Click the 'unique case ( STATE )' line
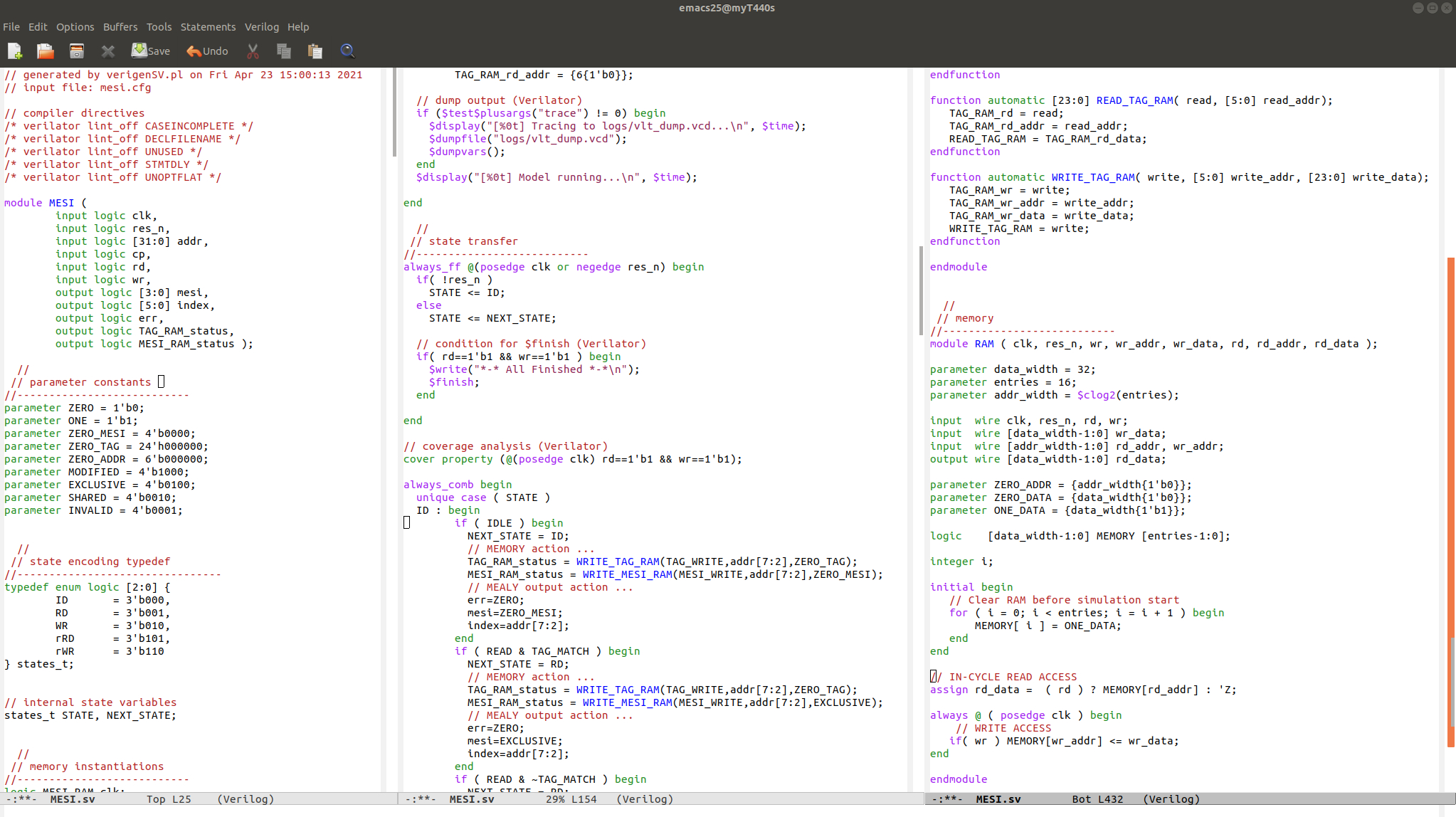This screenshot has height=817, width=1456. point(483,497)
